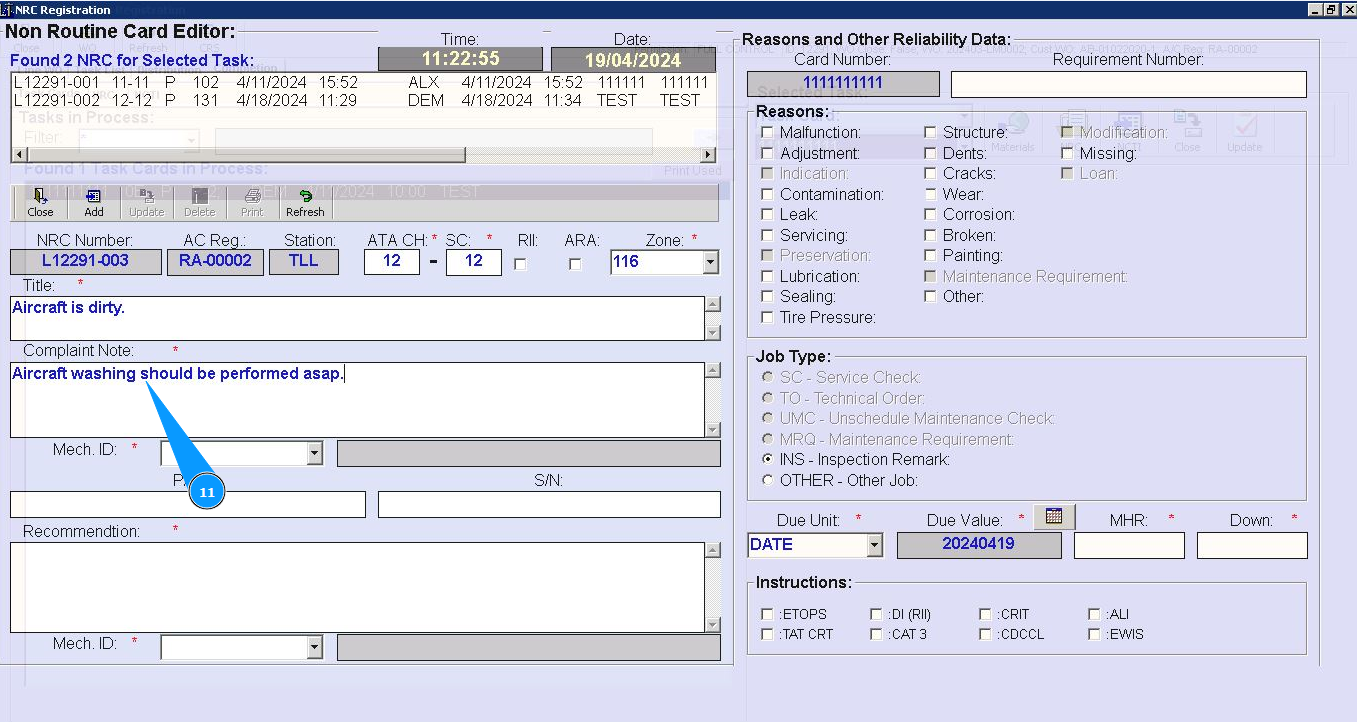Focus the Title text box
The width and height of the screenshot is (1357, 722).
point(358,318)
